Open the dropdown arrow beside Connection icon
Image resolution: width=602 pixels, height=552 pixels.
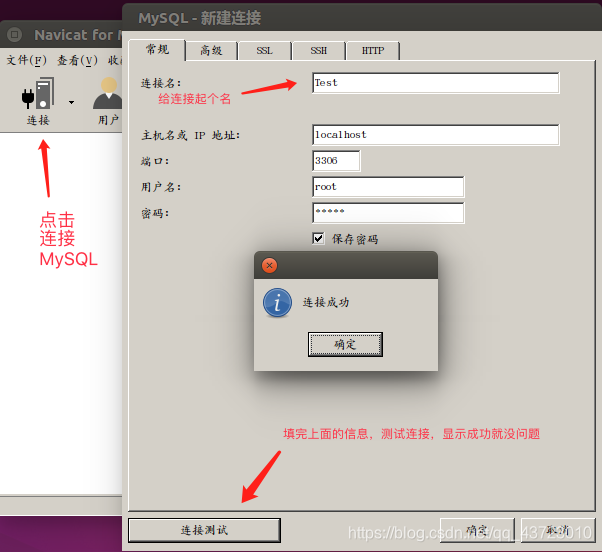(71, 102)
